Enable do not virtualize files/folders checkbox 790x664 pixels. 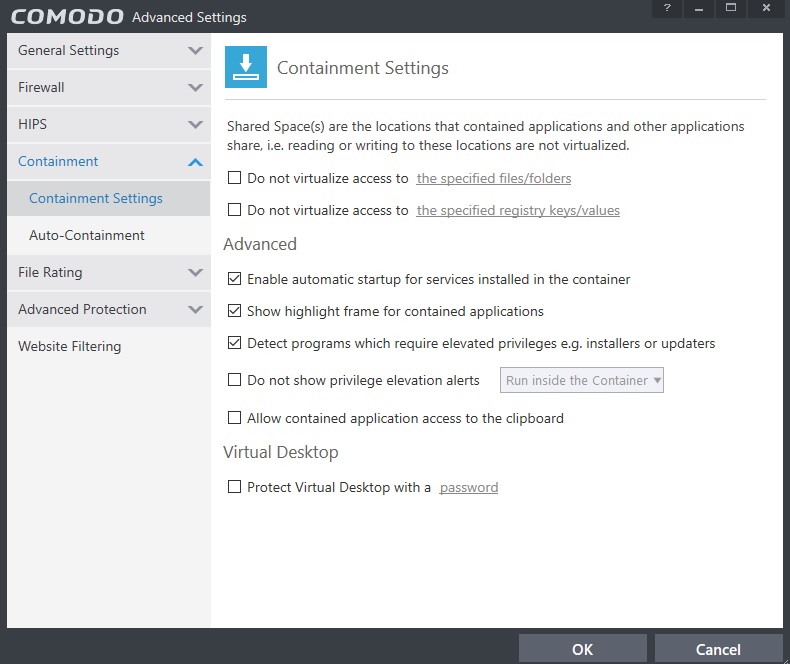point(235,178)
